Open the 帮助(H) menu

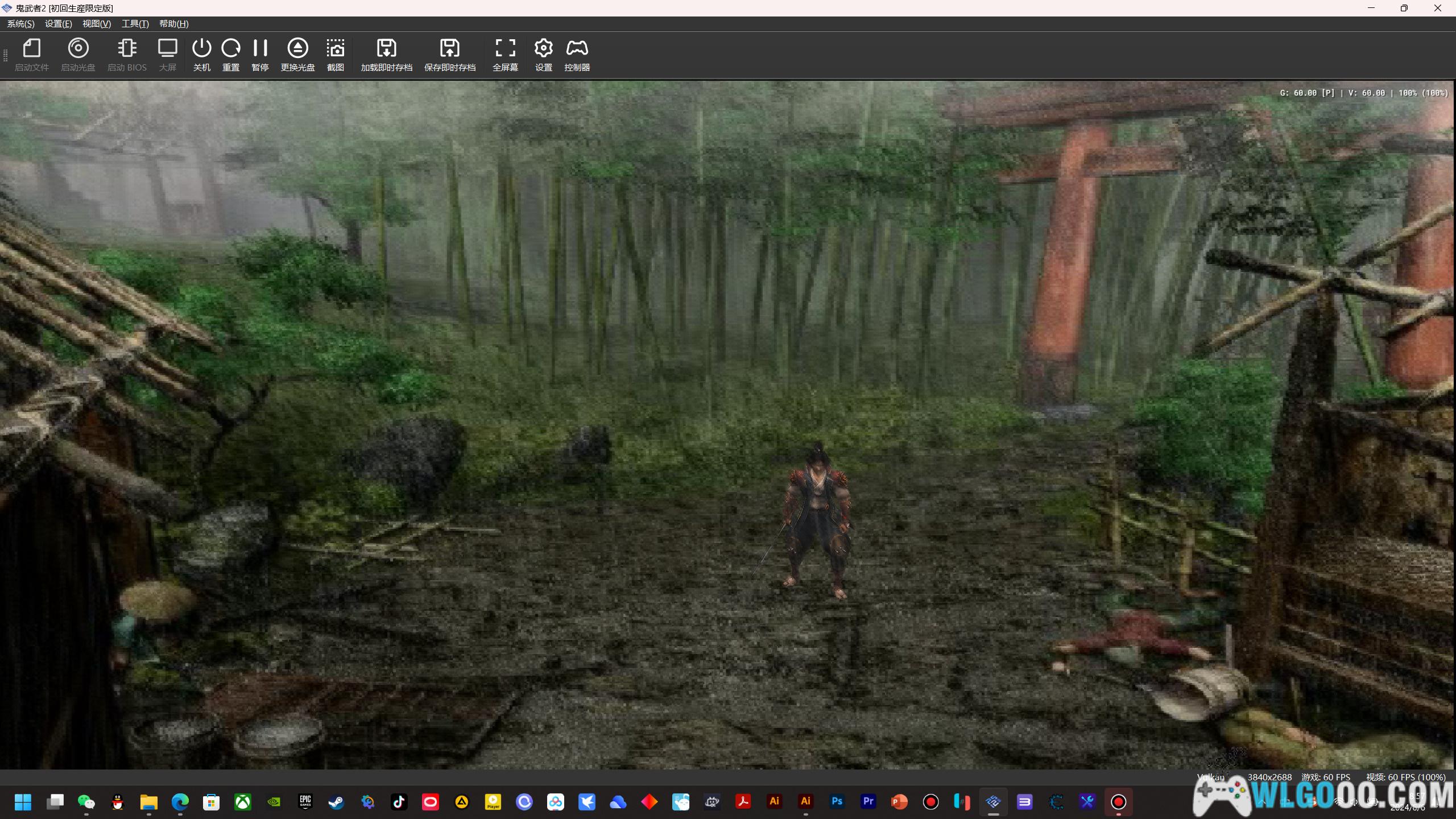173,24
